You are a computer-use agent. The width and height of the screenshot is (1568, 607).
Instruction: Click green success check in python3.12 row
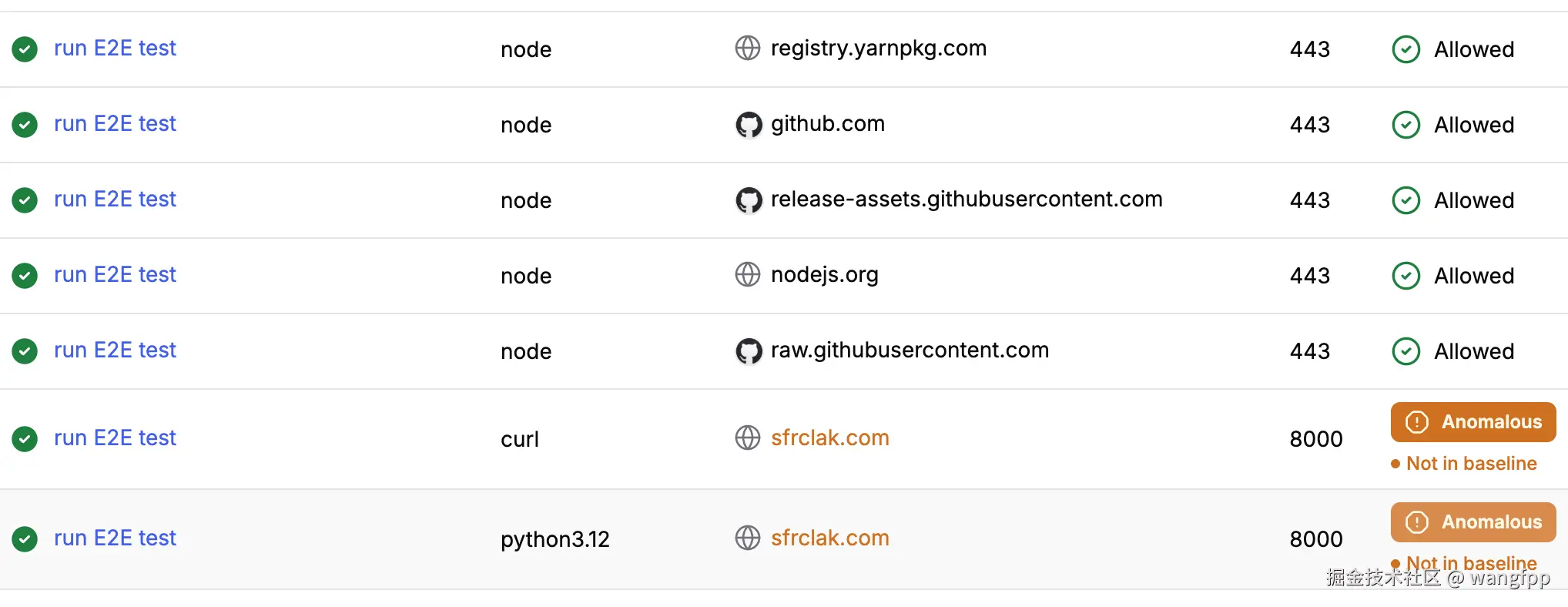click(25, 539)
